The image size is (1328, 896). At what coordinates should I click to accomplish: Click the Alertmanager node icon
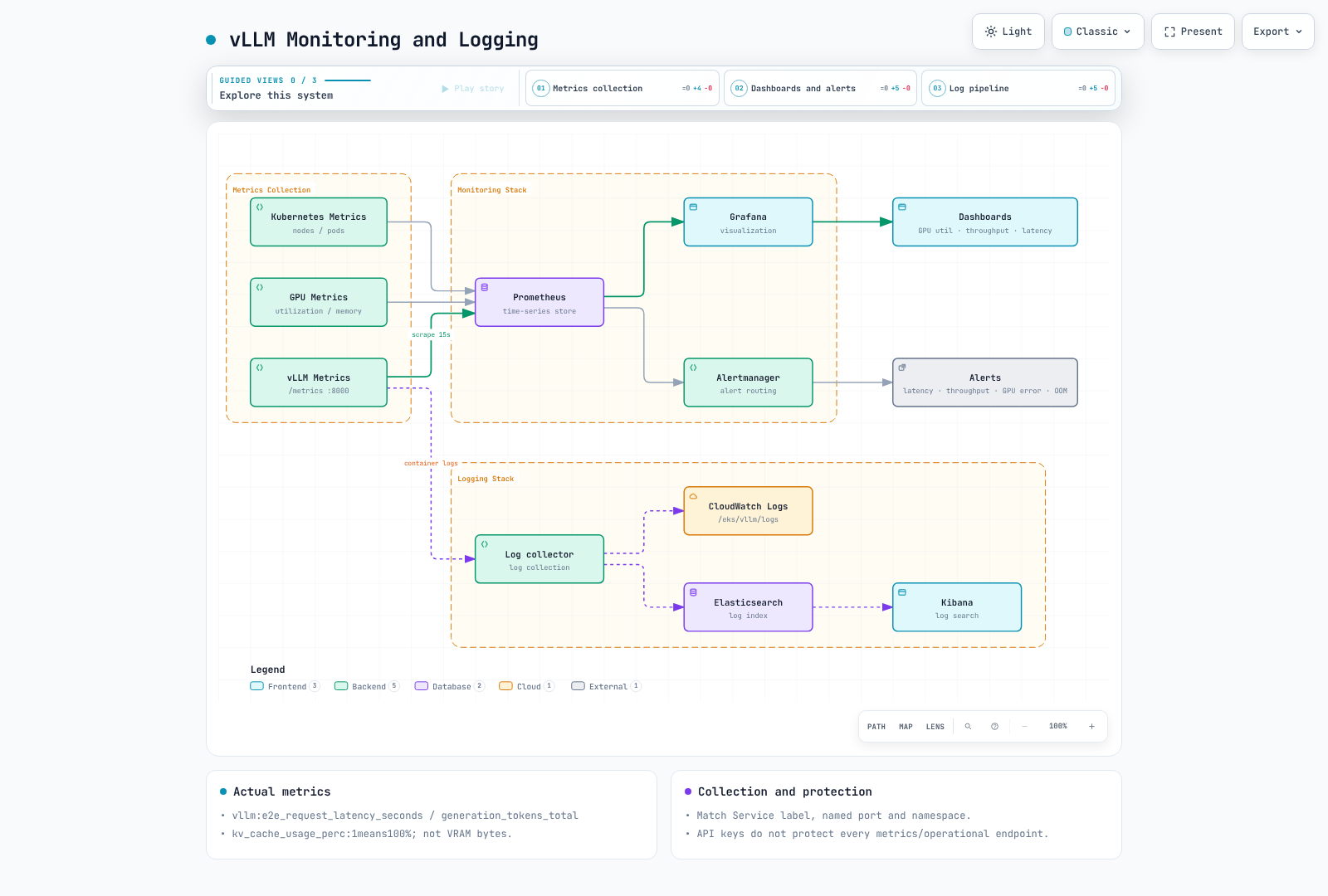coord(693,368)
